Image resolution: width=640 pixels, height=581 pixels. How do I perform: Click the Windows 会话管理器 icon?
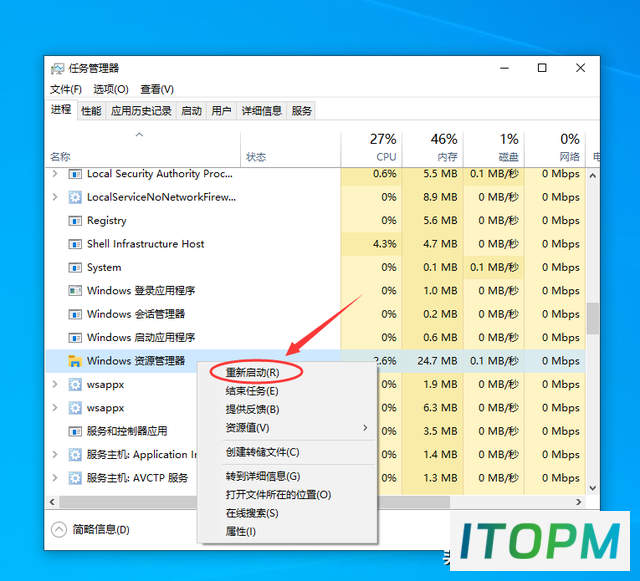pos(75,314)
